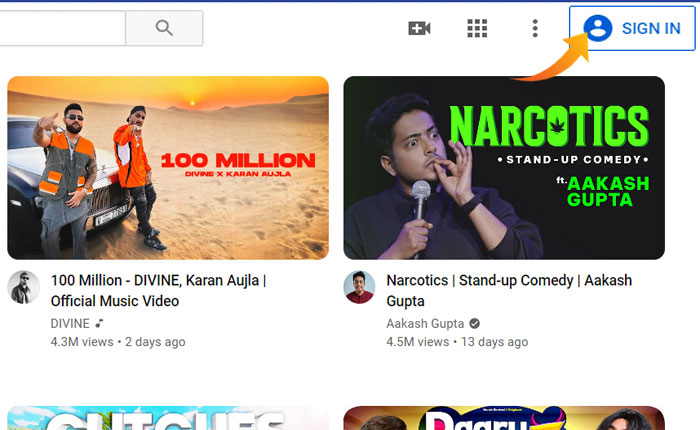Click the verified checkmark beside Aakash Gupta
This screenshot has width=700, height=430.
click(x=475, y=323)
